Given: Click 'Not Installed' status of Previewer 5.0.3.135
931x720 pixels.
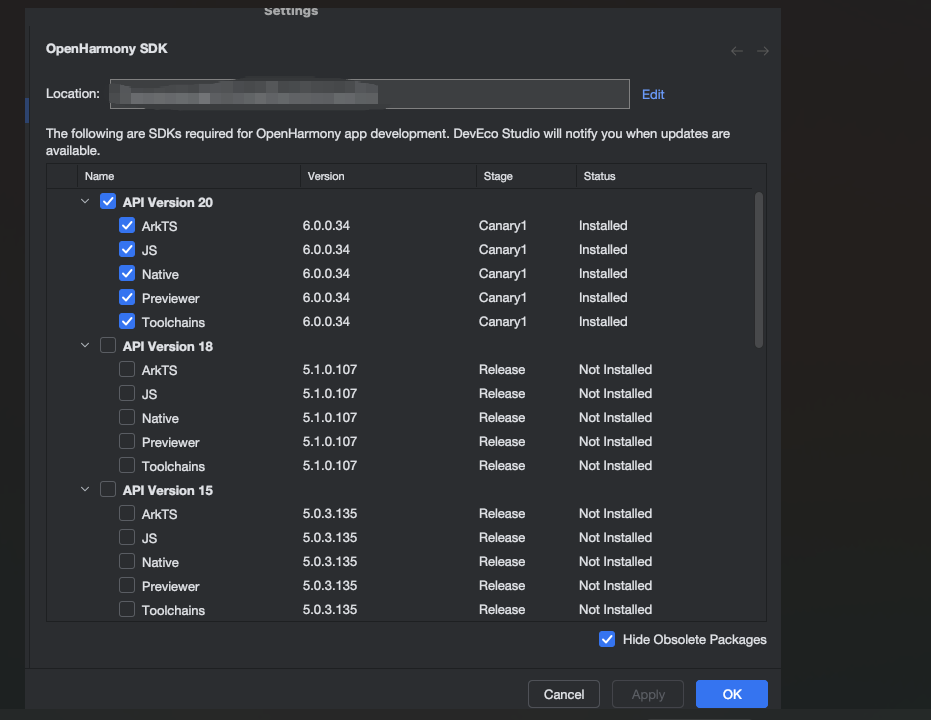Looking at the screenshot, I should click(x=615, y=585).
